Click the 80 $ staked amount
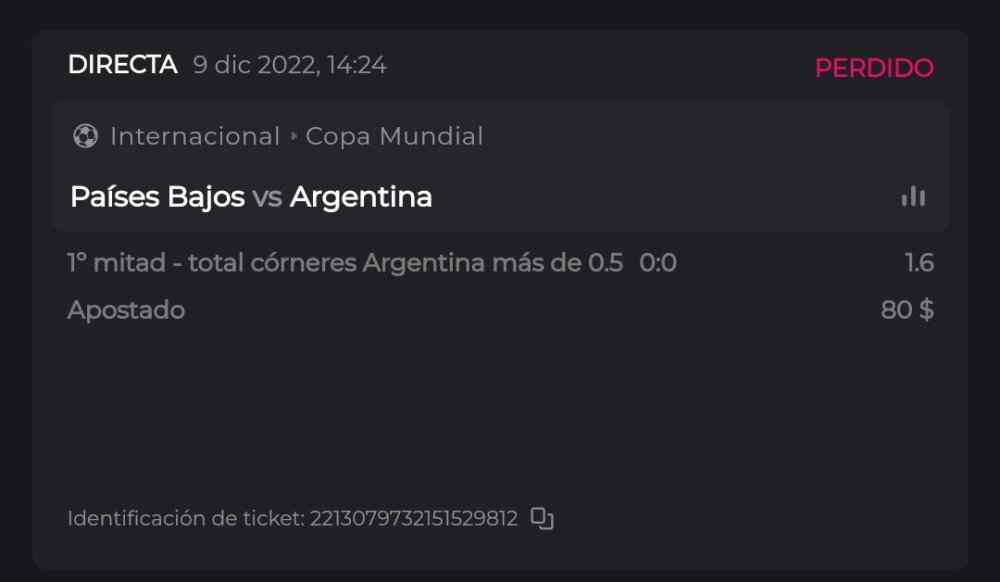This screenshot has width=1000, height=582. (x=907, y=310)
